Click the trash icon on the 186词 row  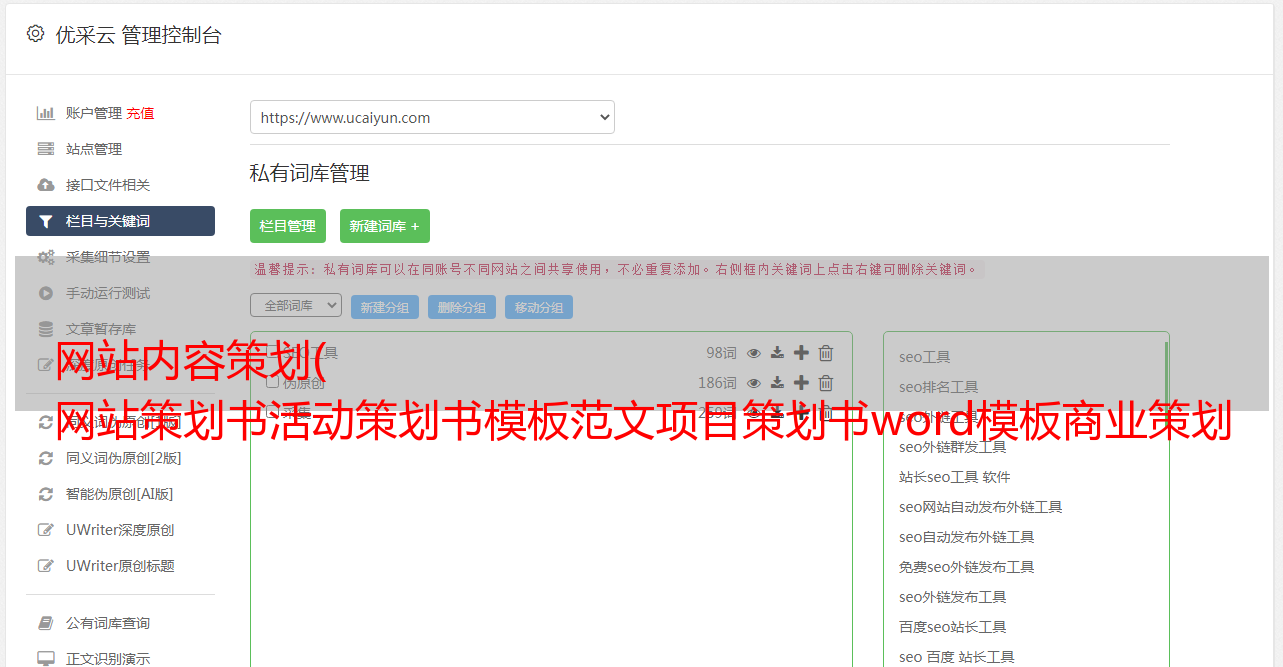pos(826,383)
